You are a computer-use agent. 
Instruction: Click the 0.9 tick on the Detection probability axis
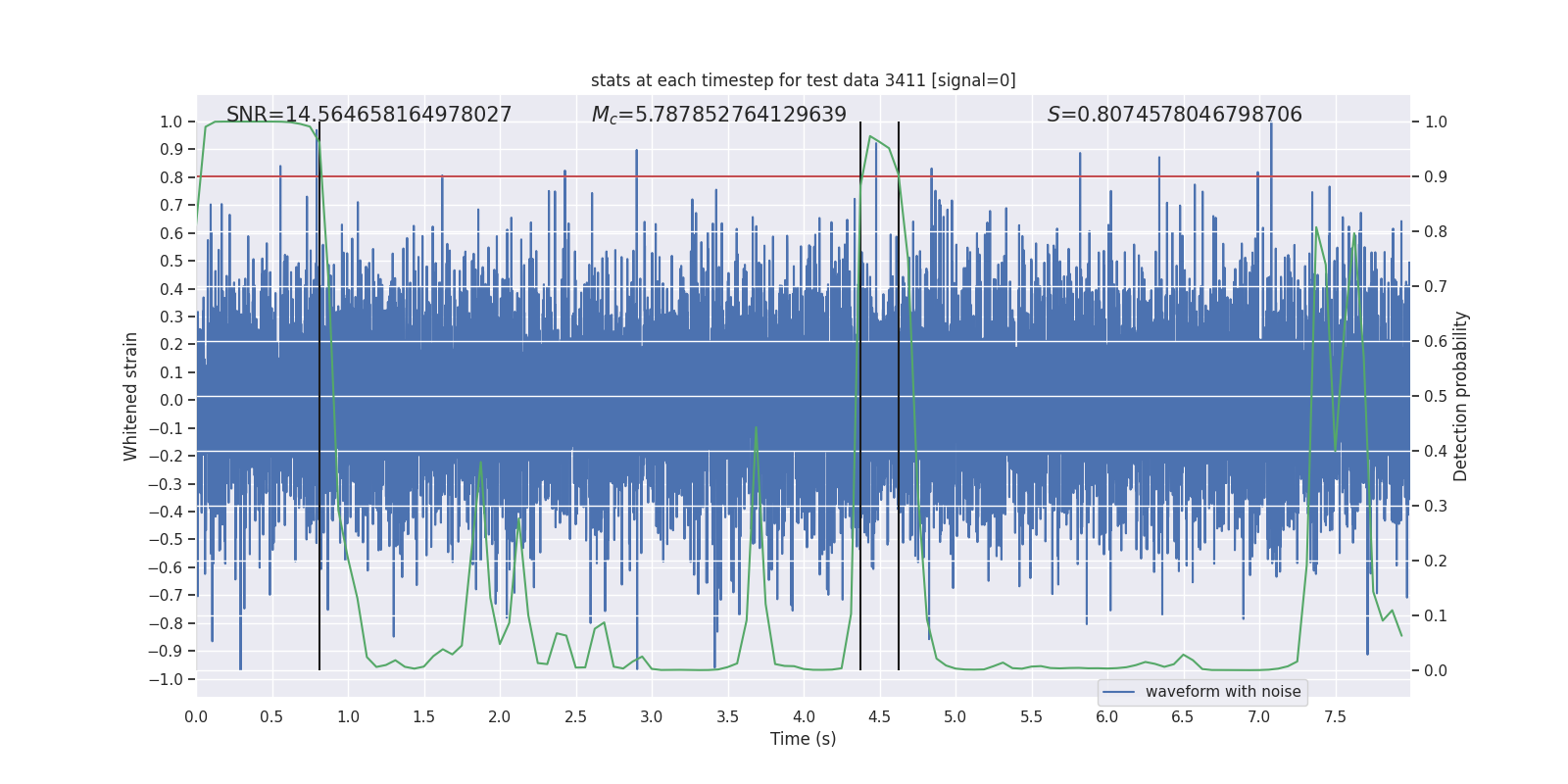(x=1436, y=176)
